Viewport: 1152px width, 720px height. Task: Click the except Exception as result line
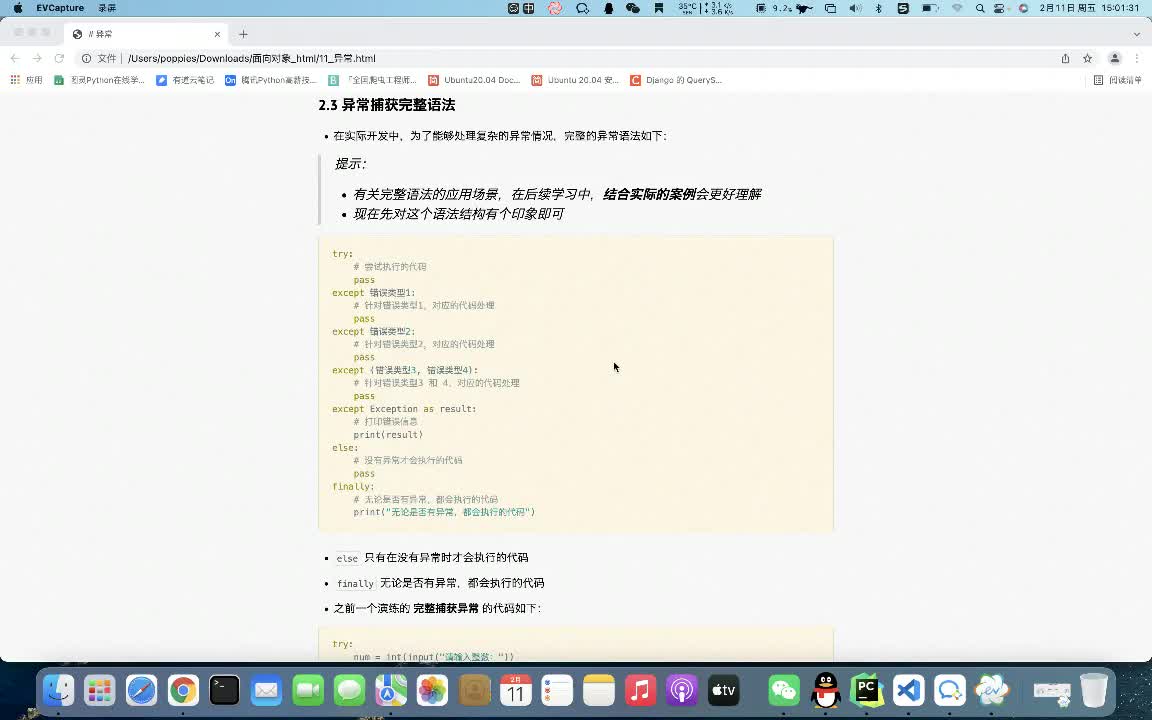[x=404, y=409]
